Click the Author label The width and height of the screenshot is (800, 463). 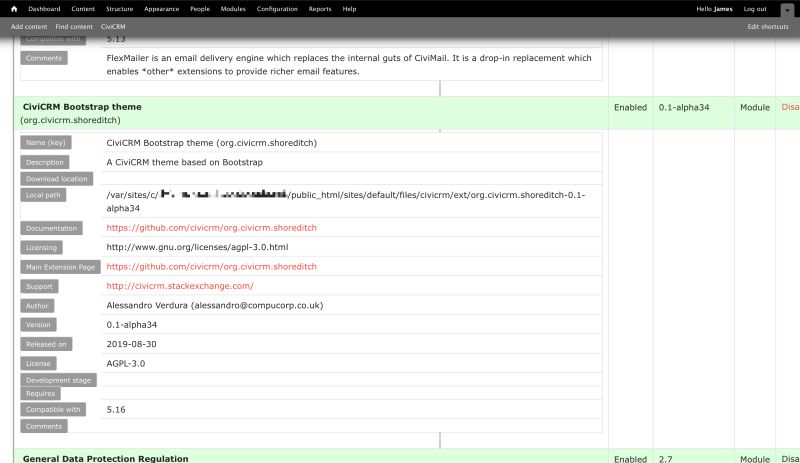pyautogui.click(x=37, y=306)
